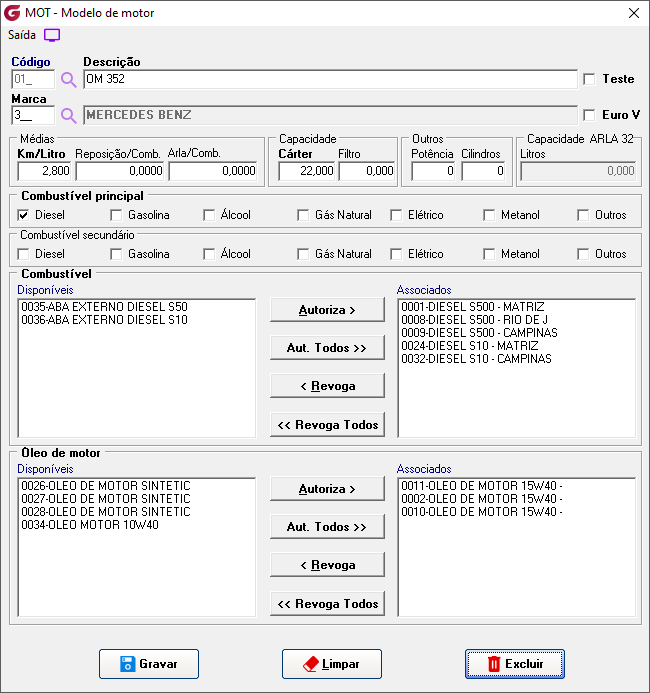Click Revoga Todos in Óleo de motor section

coord(327,604)
